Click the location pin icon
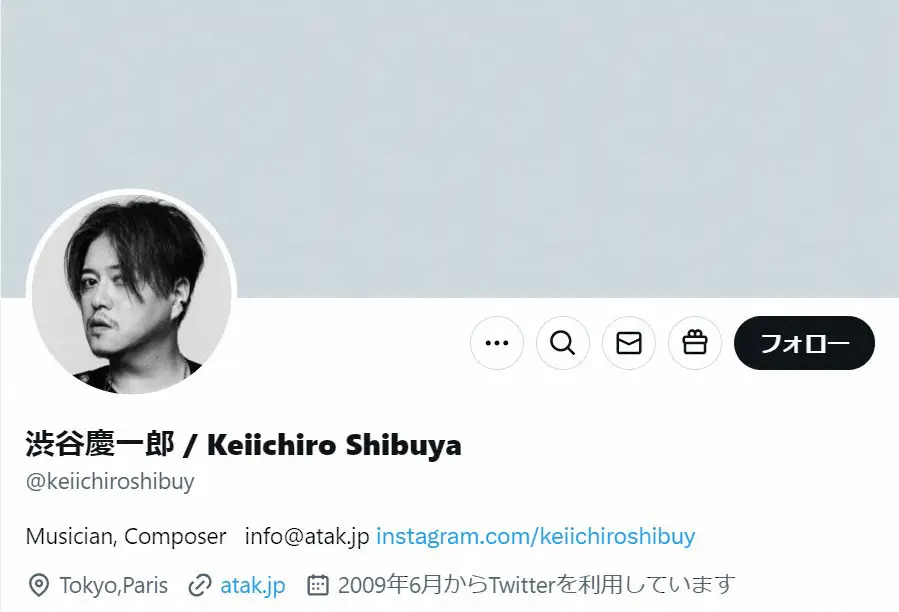Screen dimensions: 899x612 click(38, 586)
